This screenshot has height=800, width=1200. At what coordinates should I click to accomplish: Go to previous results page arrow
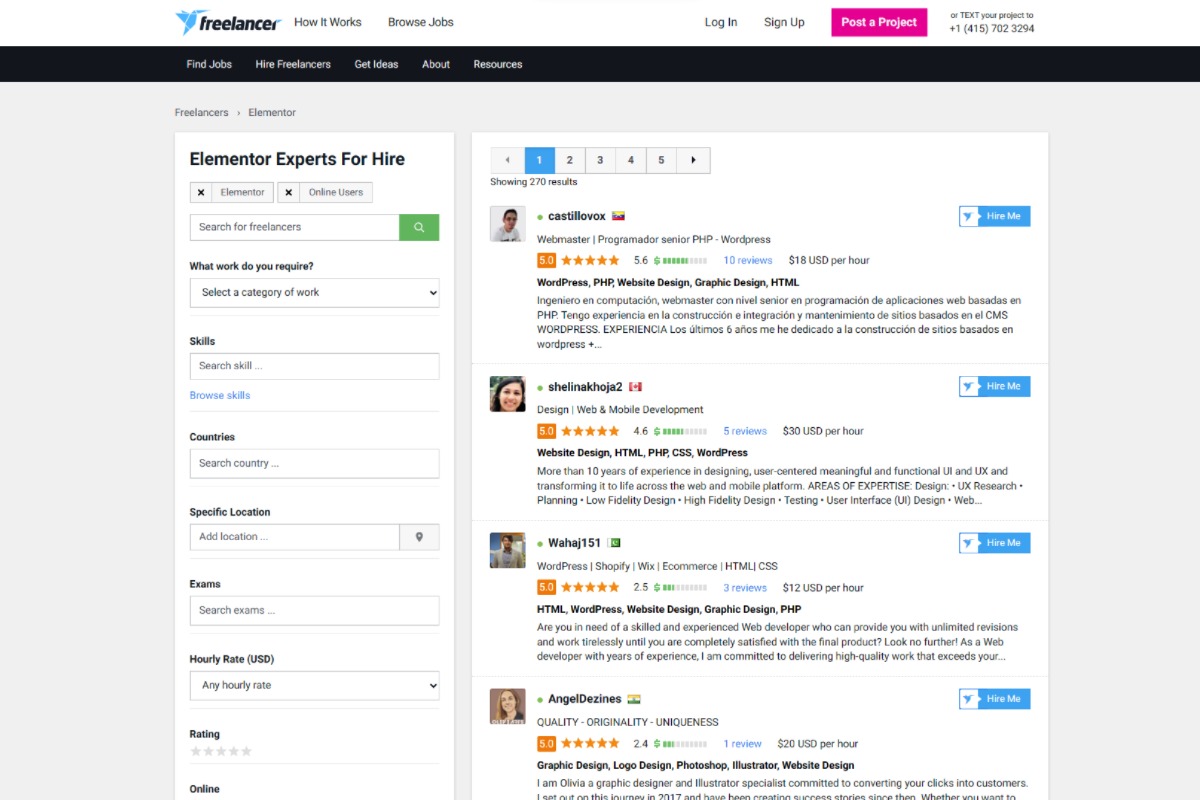(x=507, y=160)
